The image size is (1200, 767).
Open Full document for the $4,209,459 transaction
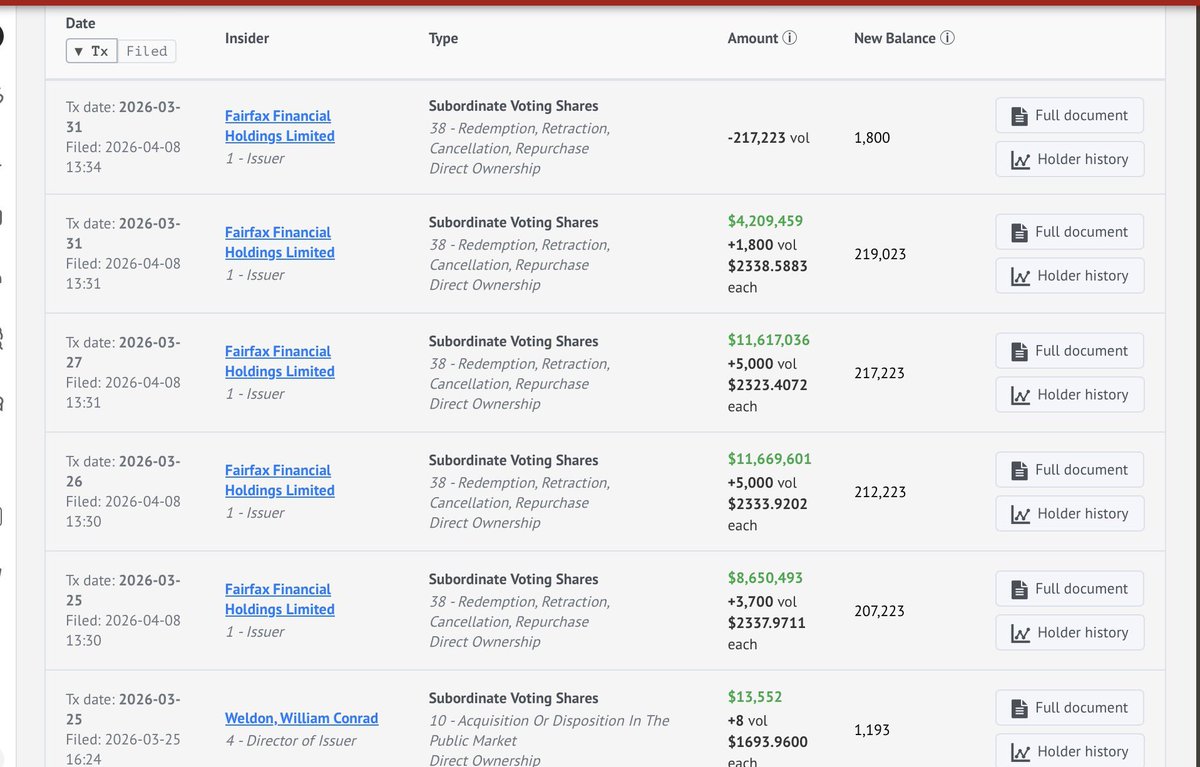(x=1070, y=232)
